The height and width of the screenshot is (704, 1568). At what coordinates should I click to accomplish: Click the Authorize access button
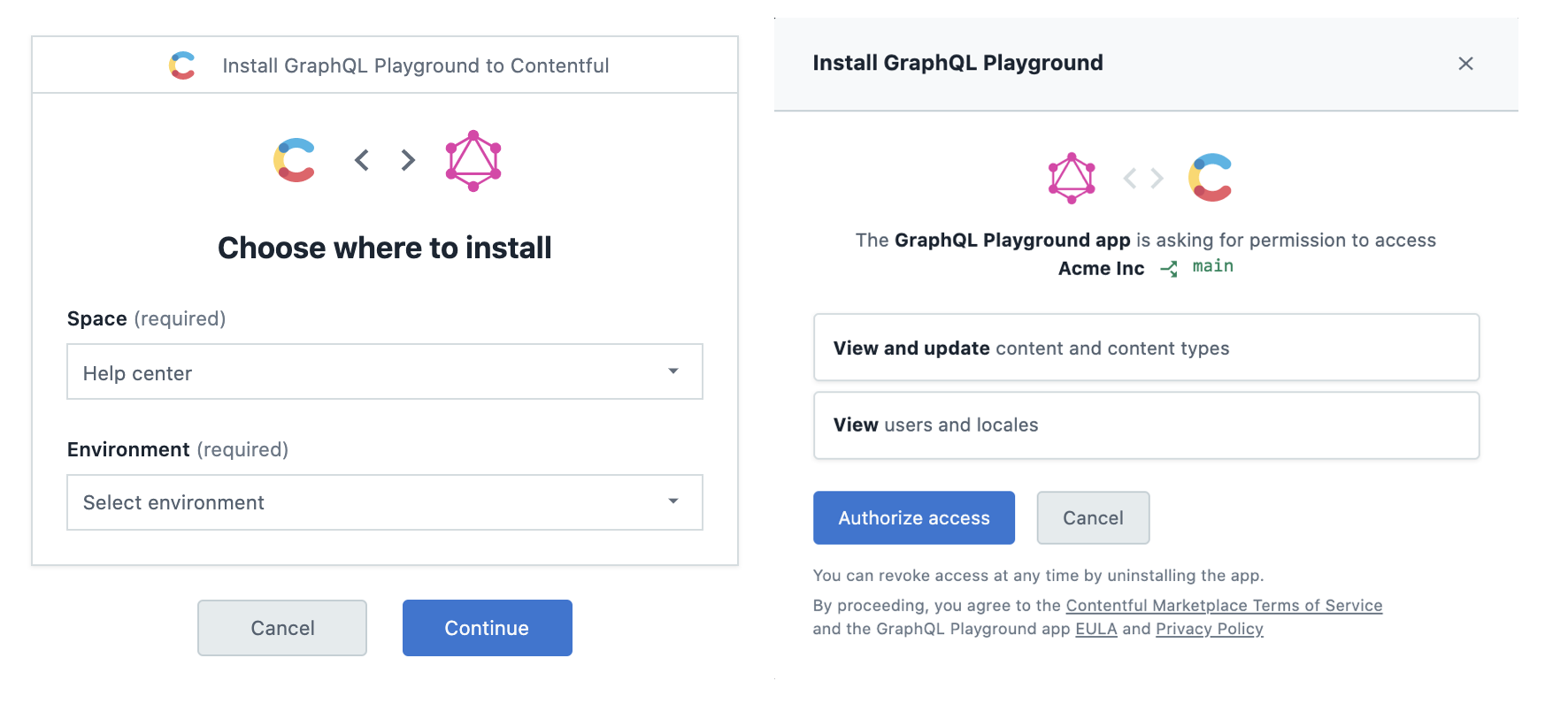point(914,517)
